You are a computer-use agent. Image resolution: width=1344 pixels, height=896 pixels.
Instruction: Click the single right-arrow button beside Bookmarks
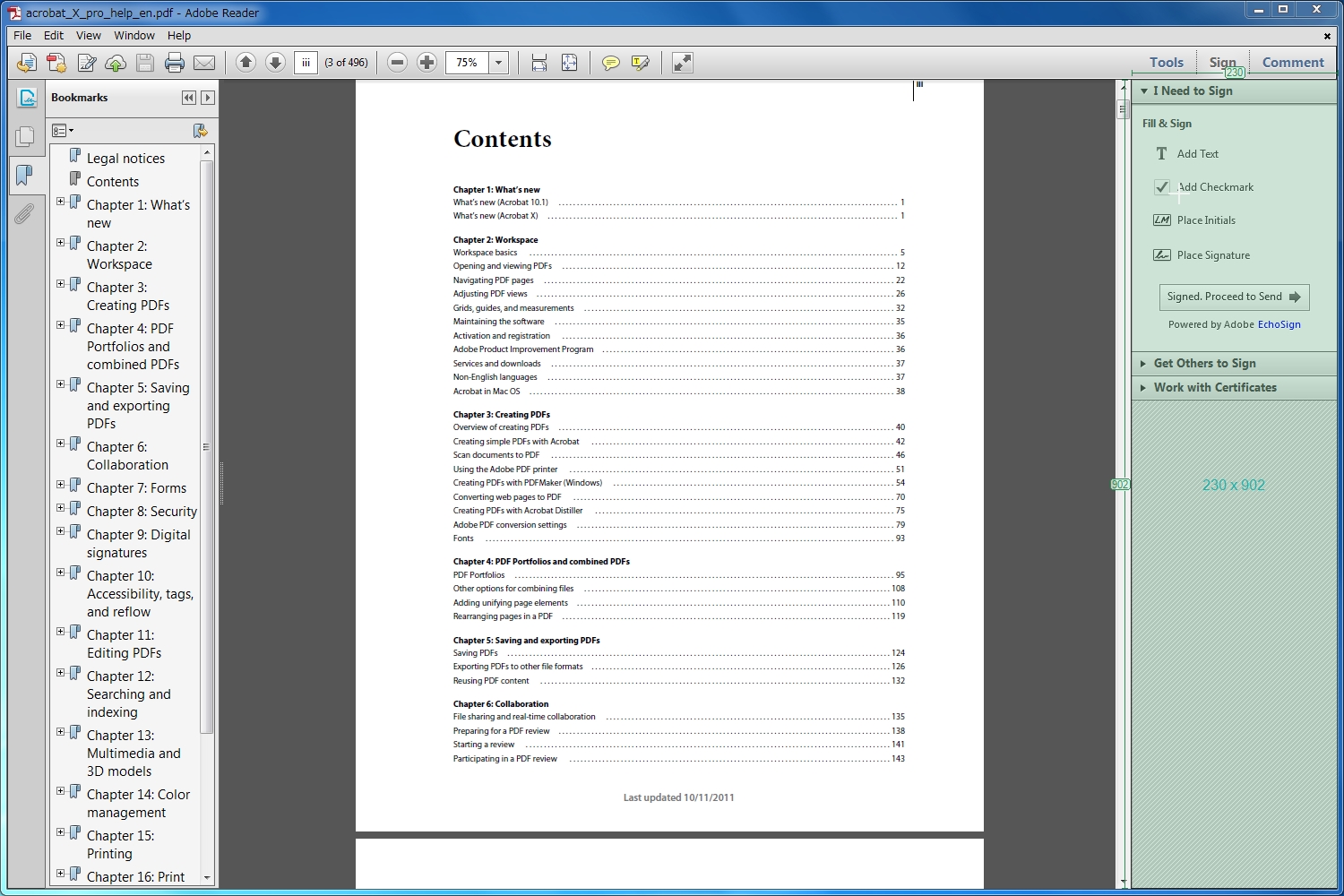click(x=208, y=98)
